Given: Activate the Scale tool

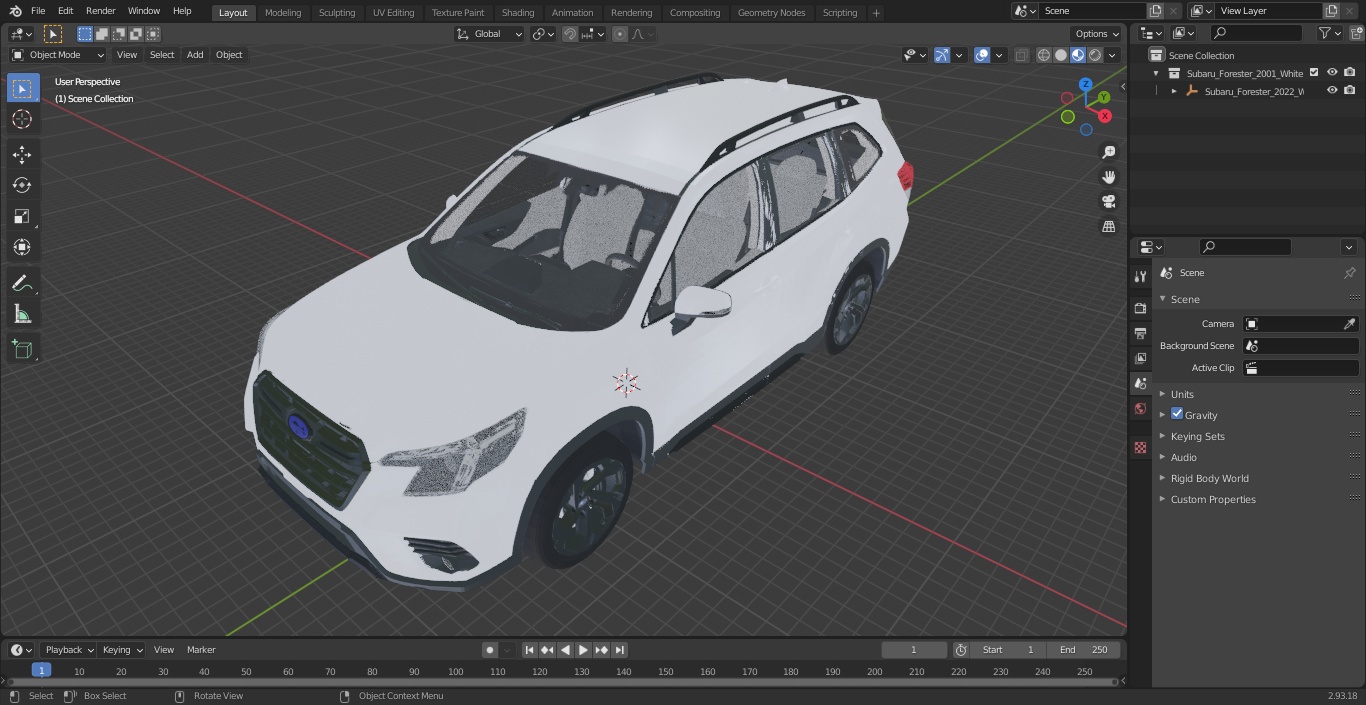Looking at the screenshot, I should pos(22,216).
